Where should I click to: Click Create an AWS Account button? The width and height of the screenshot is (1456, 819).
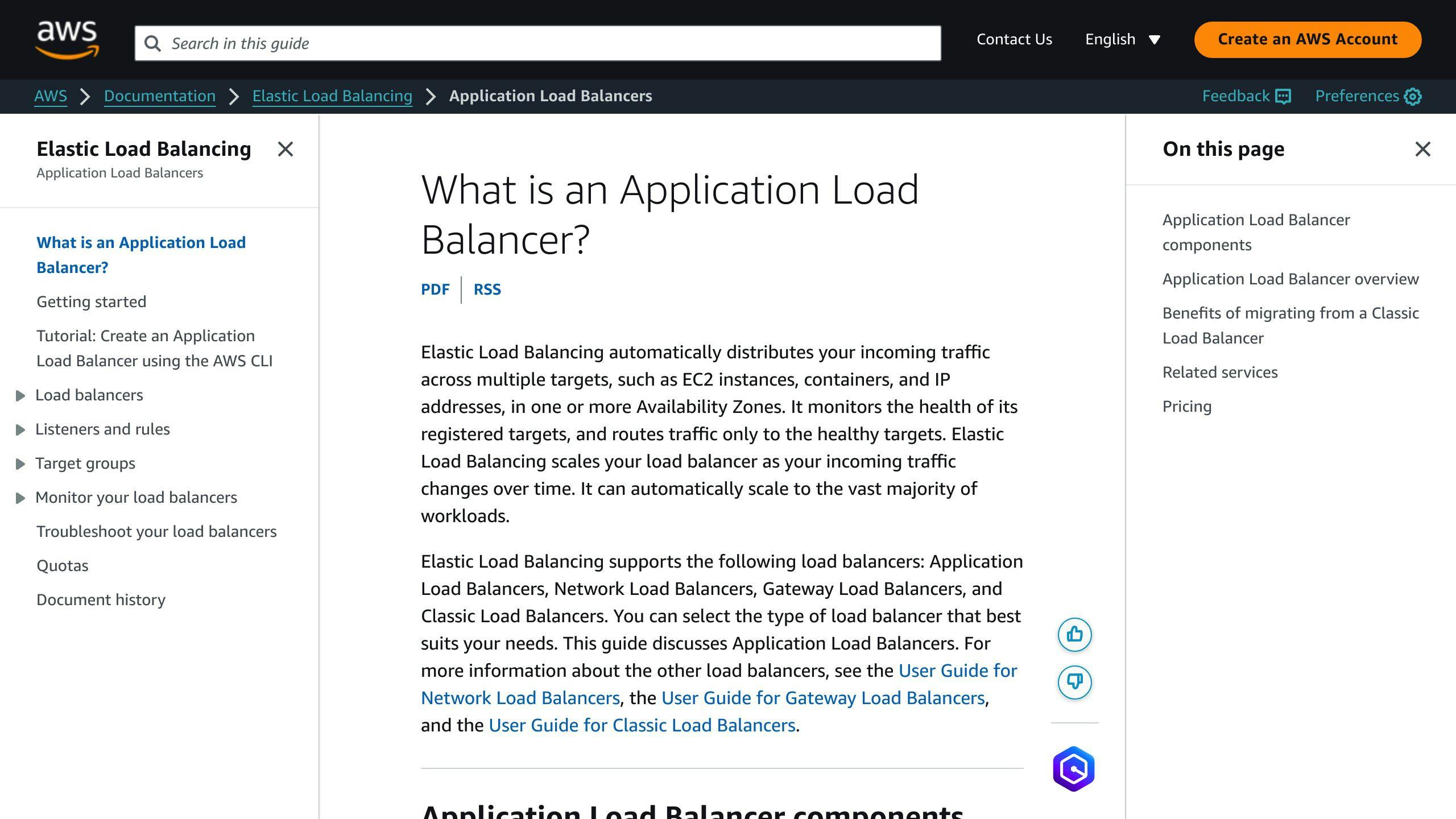[1308, 39]
